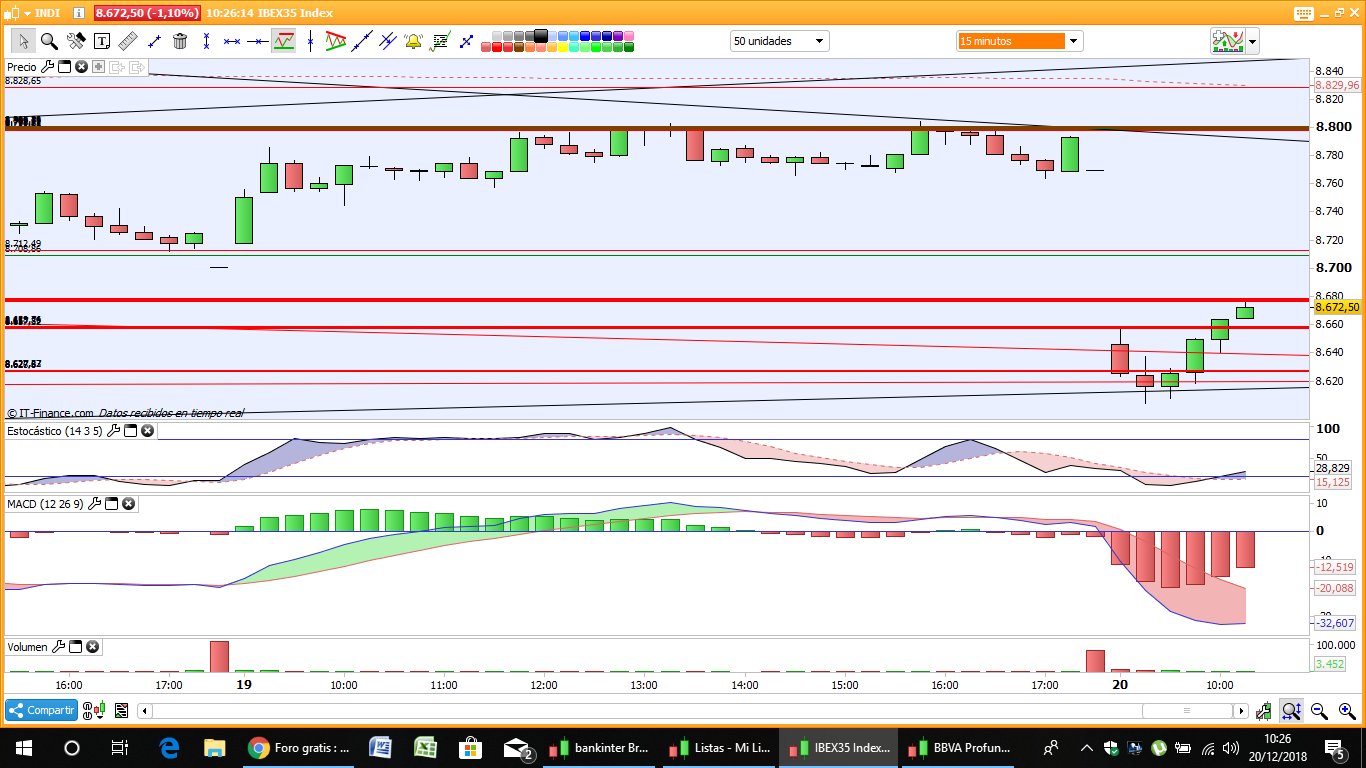Switch to Listas - Mi Li... taskbar window

click(x=718, y=748)
